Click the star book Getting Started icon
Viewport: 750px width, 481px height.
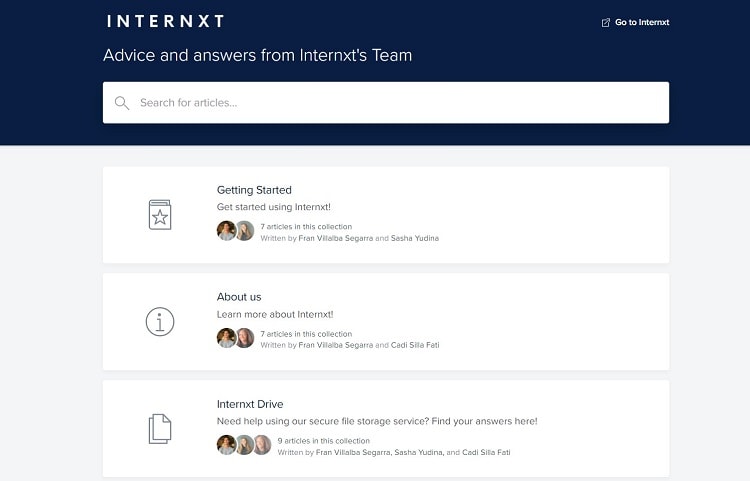pyautogui.click(x=160, y=215)
